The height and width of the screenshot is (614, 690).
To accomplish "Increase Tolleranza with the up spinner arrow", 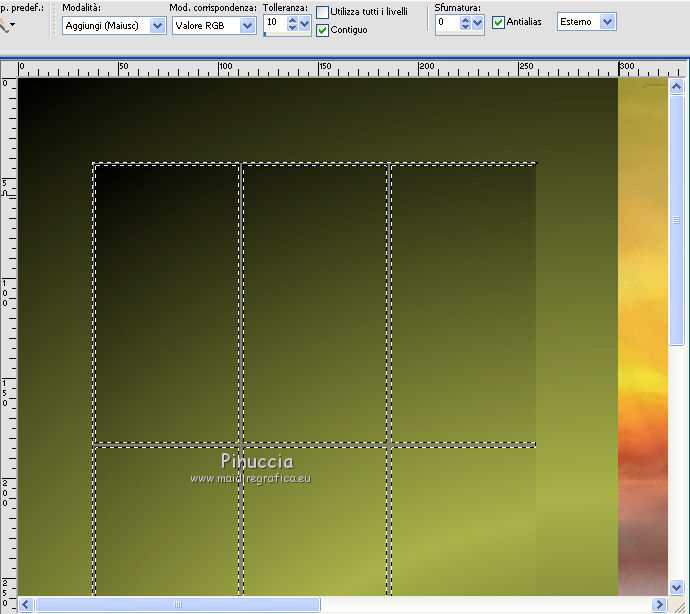I will click(291, 19).
